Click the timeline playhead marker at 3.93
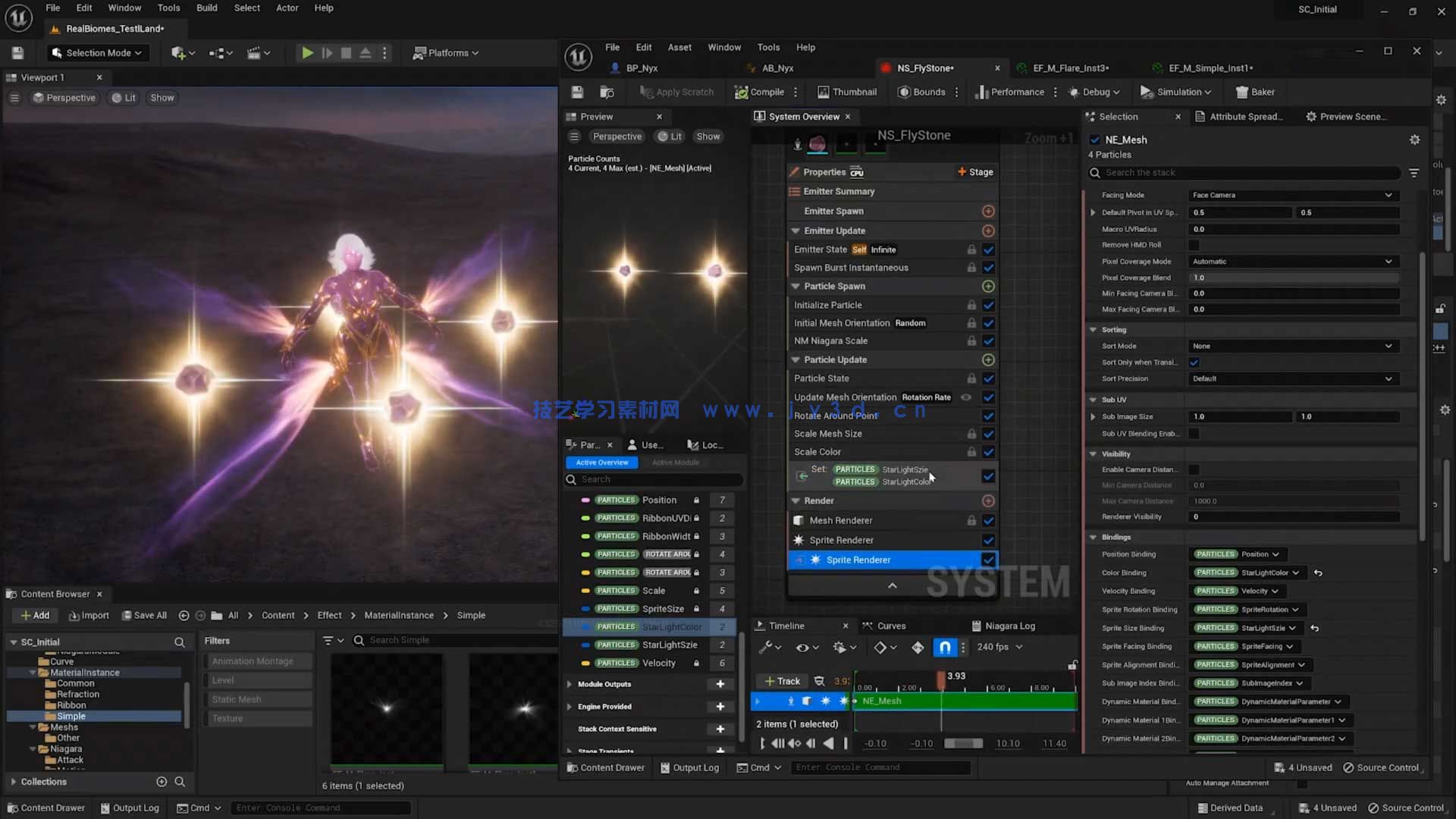This screenshot has width=1456, height=819. coord(941,678)
